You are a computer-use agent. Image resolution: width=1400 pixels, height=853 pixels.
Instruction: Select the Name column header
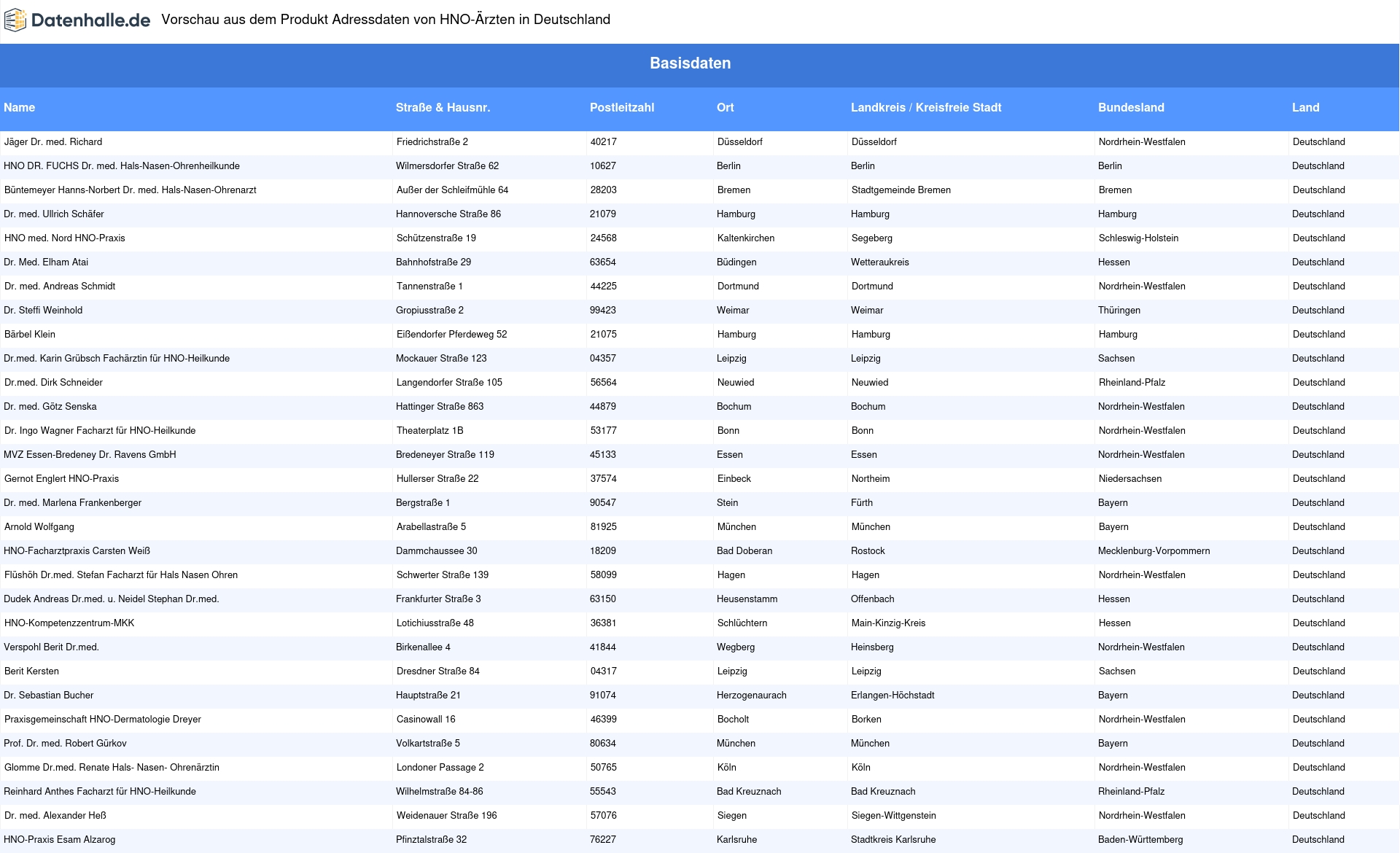pyautogui.click(x=19, y=108)
